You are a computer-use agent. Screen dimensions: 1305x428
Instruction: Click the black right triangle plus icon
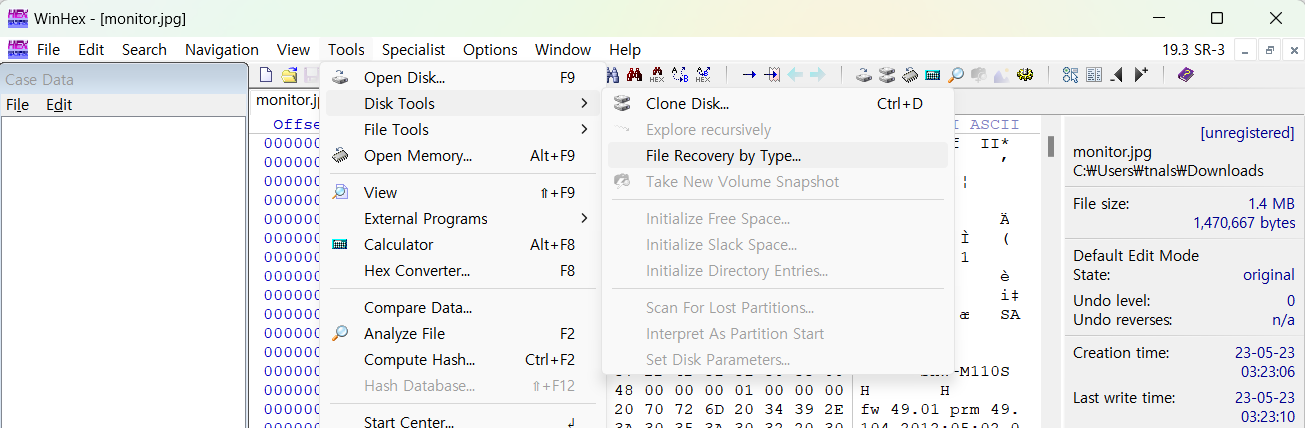(1140, 75)
